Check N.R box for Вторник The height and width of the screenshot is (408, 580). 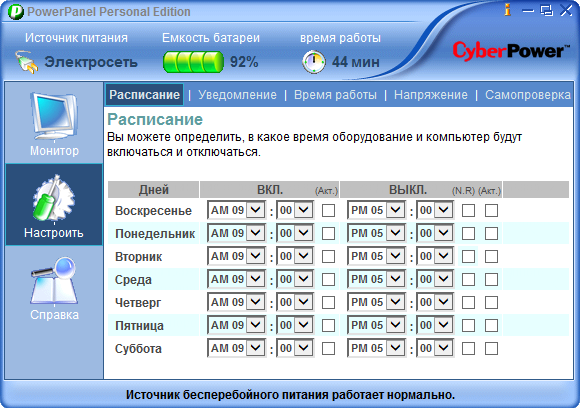pyautogui.click(x=468, y=256)
